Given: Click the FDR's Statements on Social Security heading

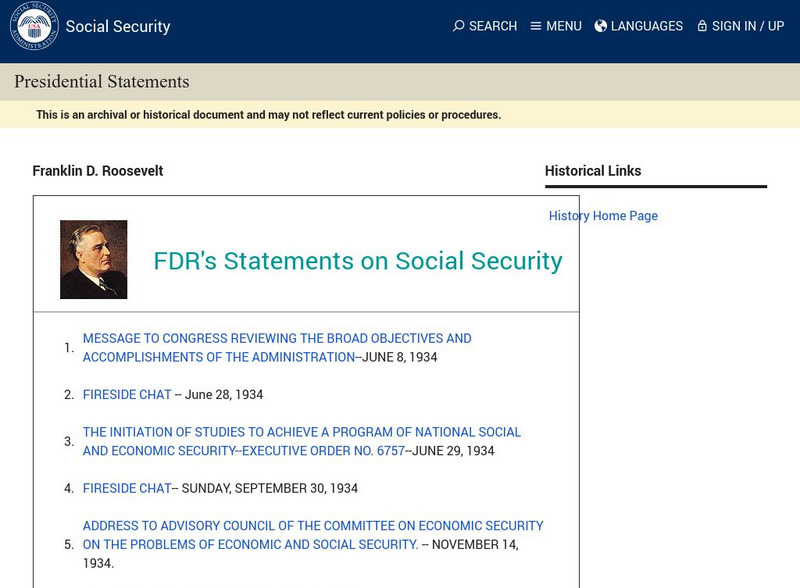Looking at the screenshot, I should pyautogui.click(x=357, y=261).
